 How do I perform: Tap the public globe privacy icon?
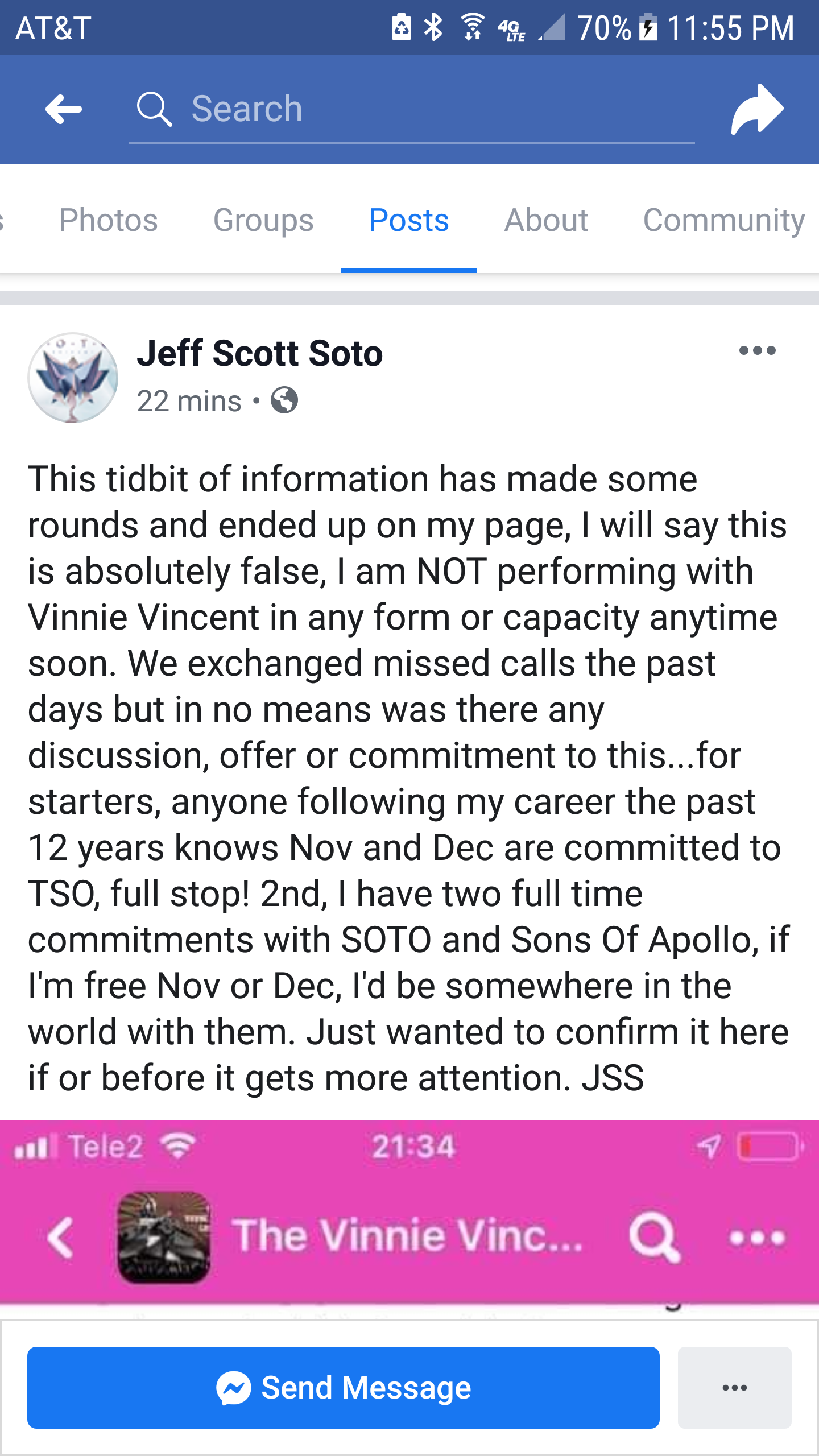(x=284, y=400)
